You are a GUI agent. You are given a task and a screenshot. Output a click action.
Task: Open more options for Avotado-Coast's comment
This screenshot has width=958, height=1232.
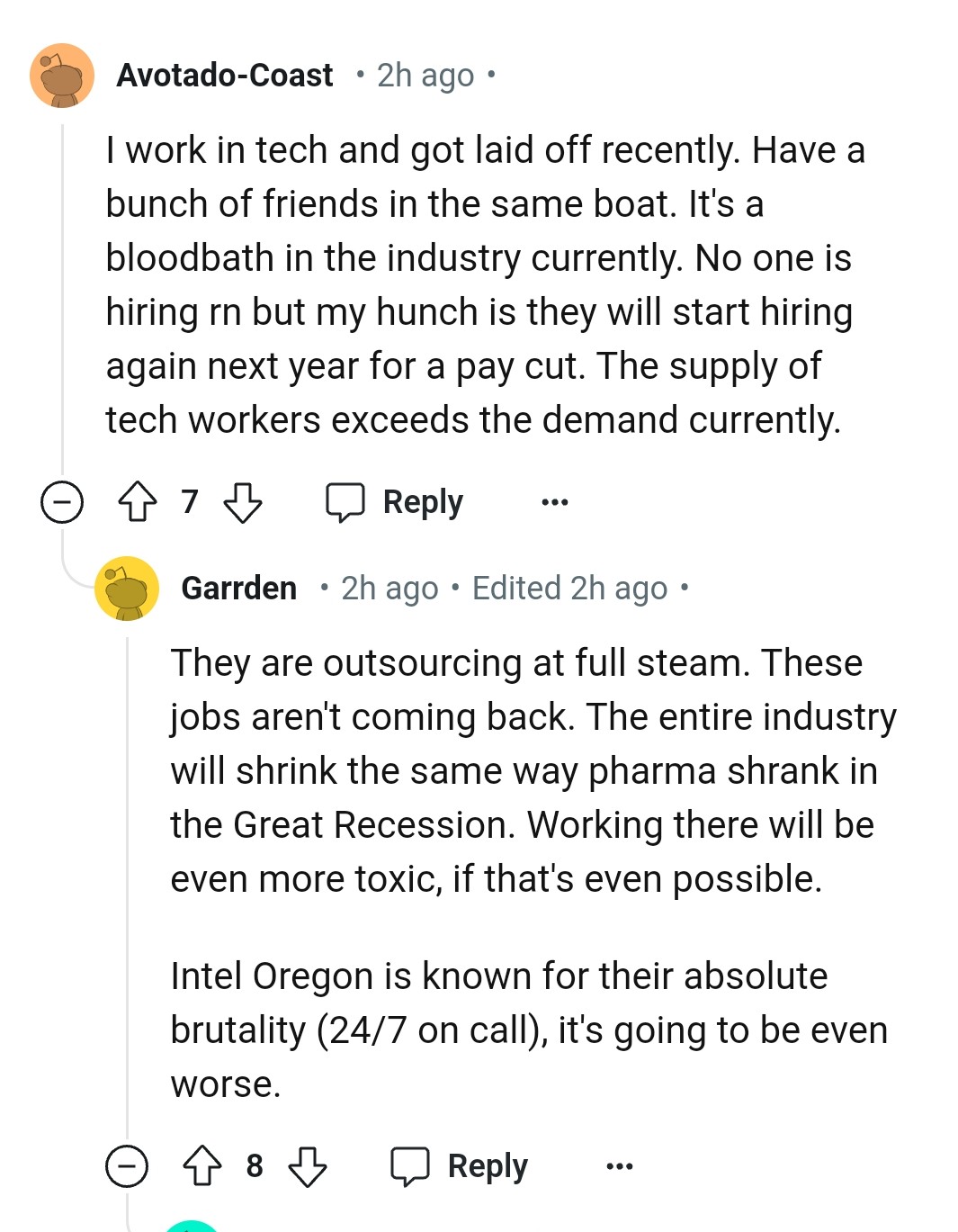[555, 501]
